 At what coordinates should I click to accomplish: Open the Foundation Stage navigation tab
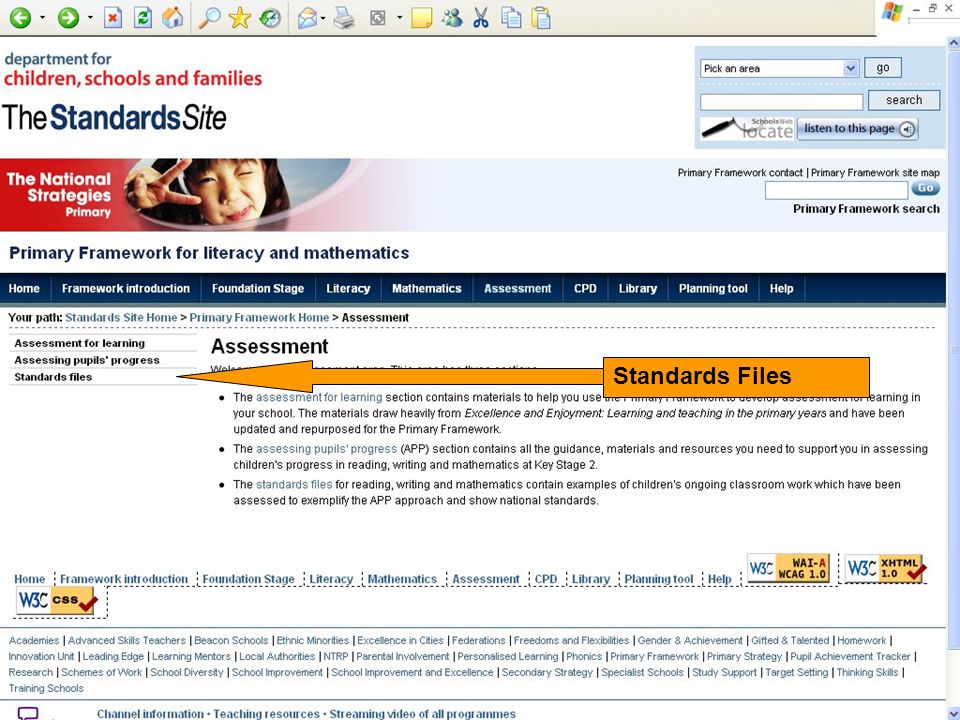(258, 288)
